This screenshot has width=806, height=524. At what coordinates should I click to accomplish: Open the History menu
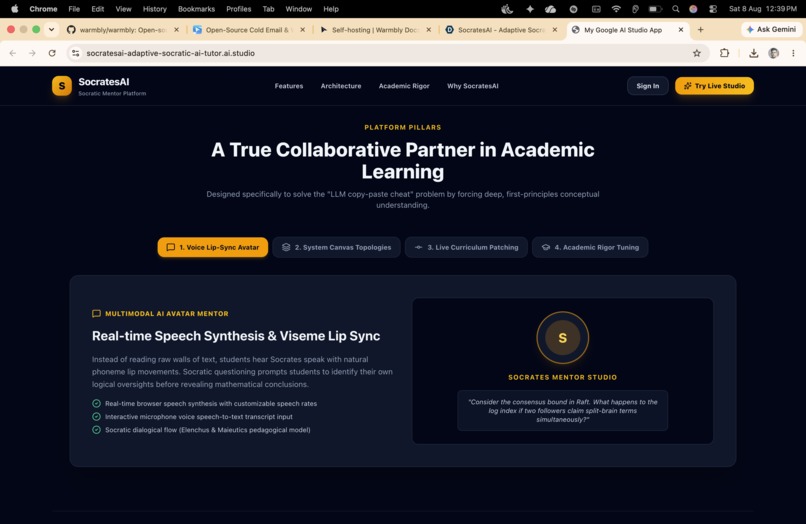tap(155, 9)
